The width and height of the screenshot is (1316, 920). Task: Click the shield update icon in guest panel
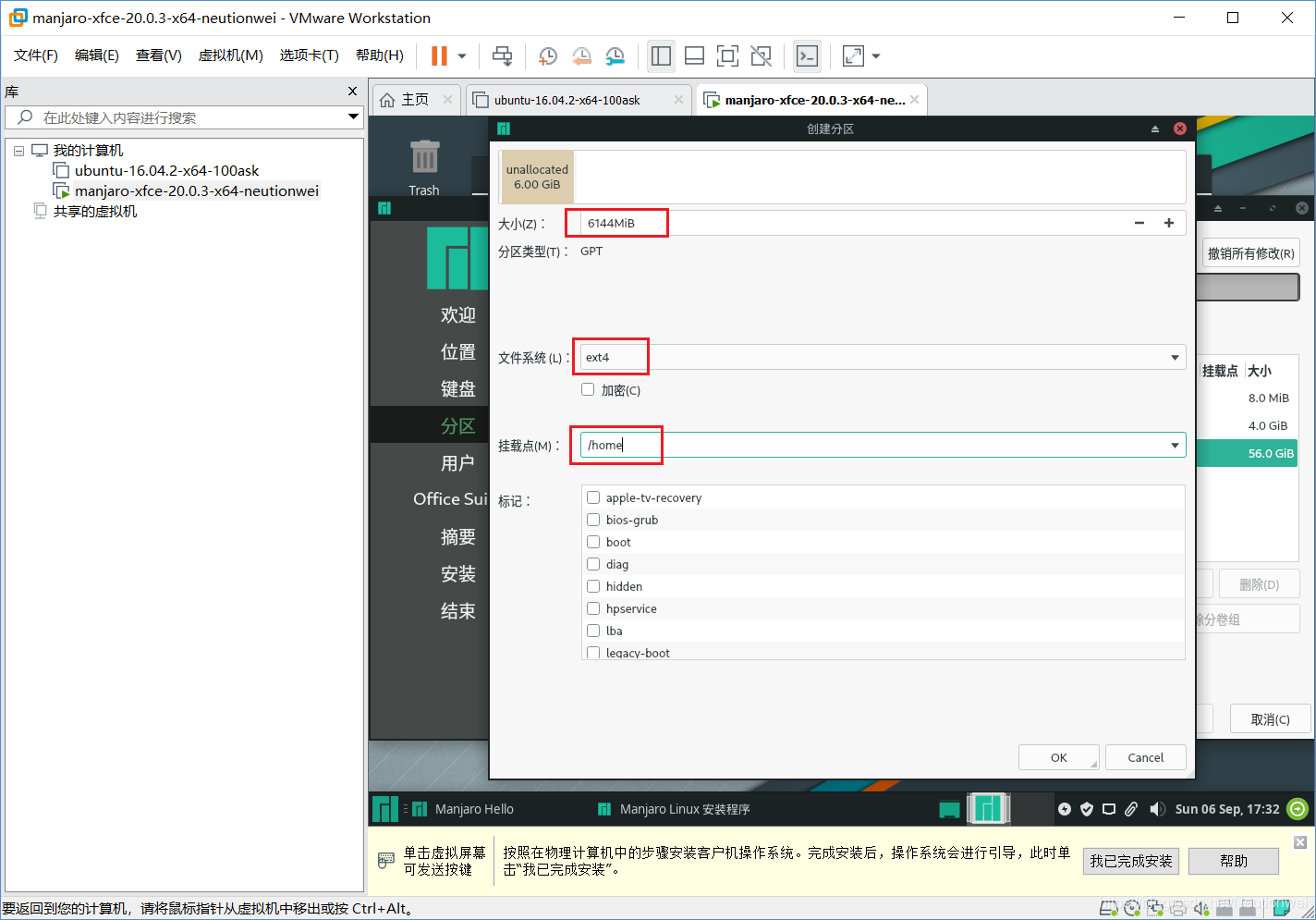coord(1087,809)
